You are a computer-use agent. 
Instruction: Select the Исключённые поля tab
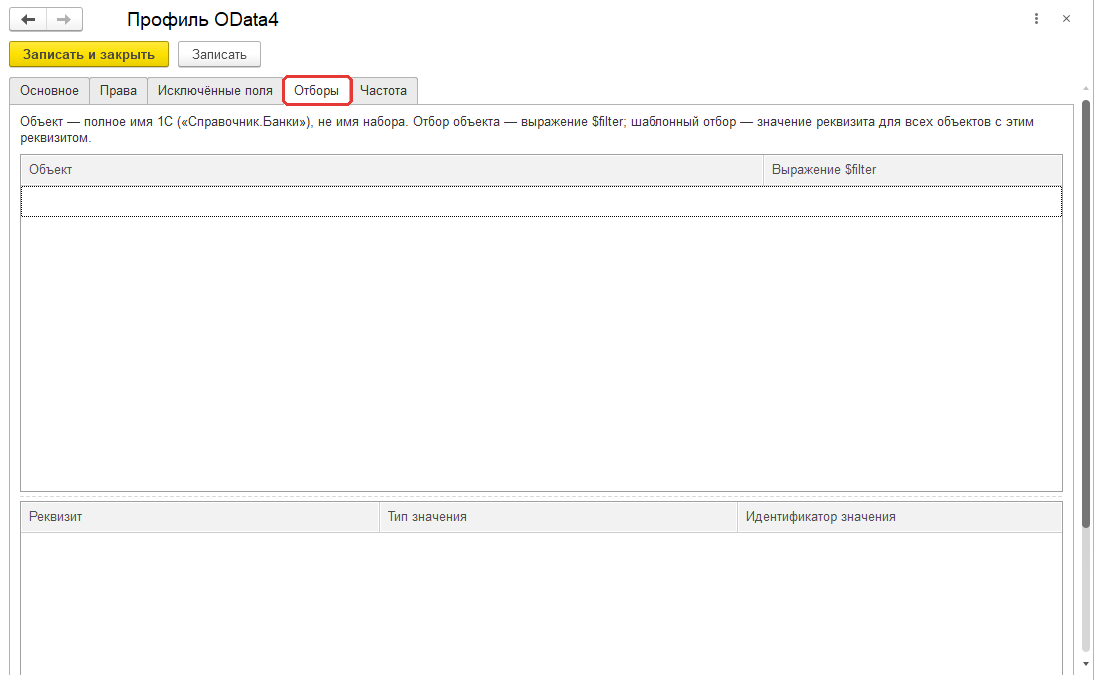(x=215, y=91)
